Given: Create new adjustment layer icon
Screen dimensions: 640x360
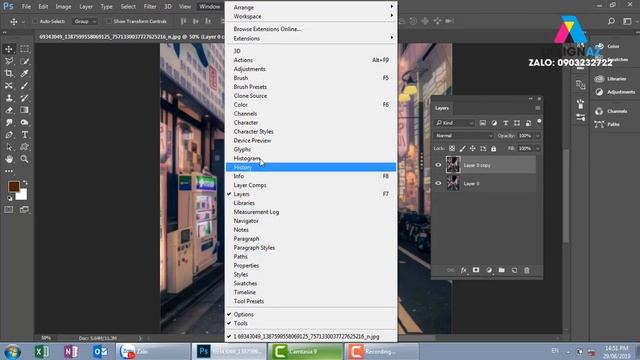Looking at the screenshot, I should 489,270.
